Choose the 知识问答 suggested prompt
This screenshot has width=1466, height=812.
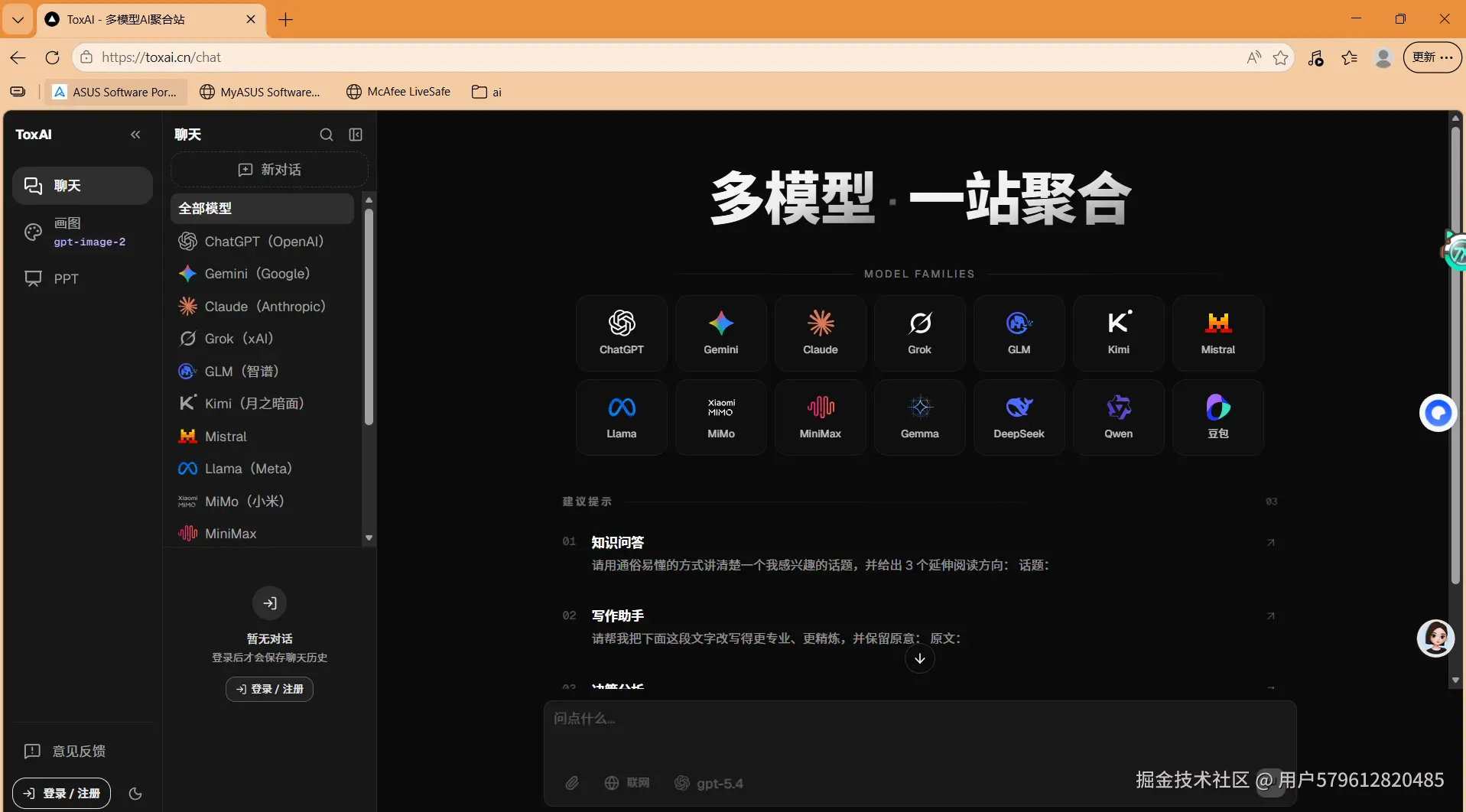(x=919, y=554)
